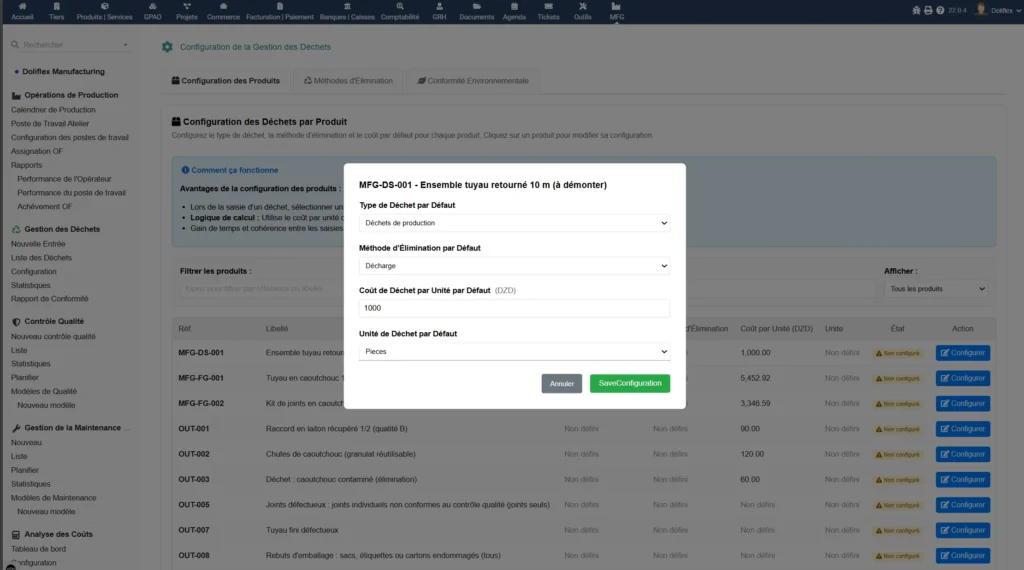Image resolution: width=1024 pixels, height=570 pixels.
Task: Click the 5,452.92 cost cell
Action: tap(755, 378)
